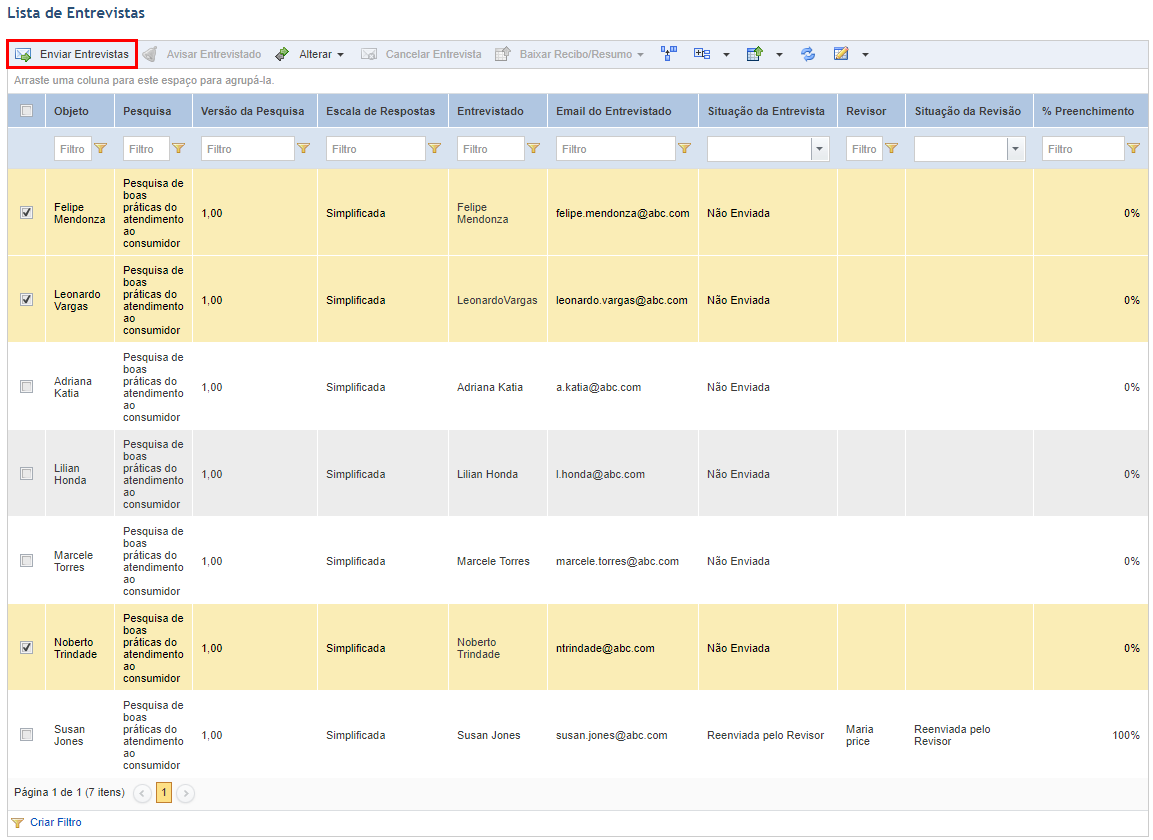Uncheck the Felipe Mendonza row checkbox
1153x840 pixels.
[26, 213]
